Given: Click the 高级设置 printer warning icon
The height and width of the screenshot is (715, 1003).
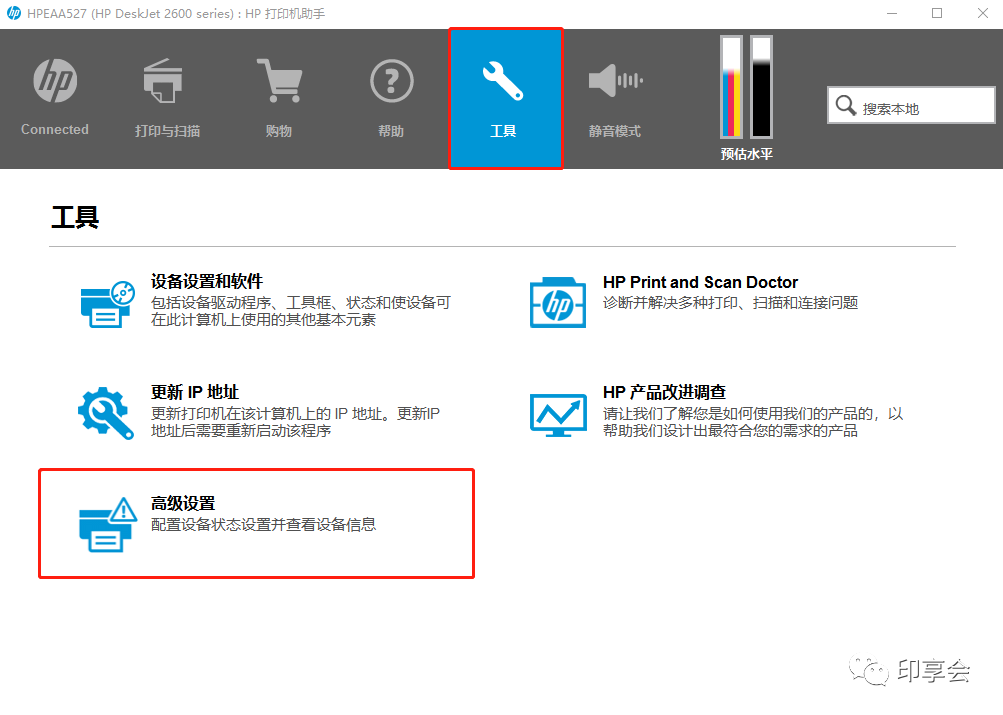Looking at the screenshot, I should (108, 524).
